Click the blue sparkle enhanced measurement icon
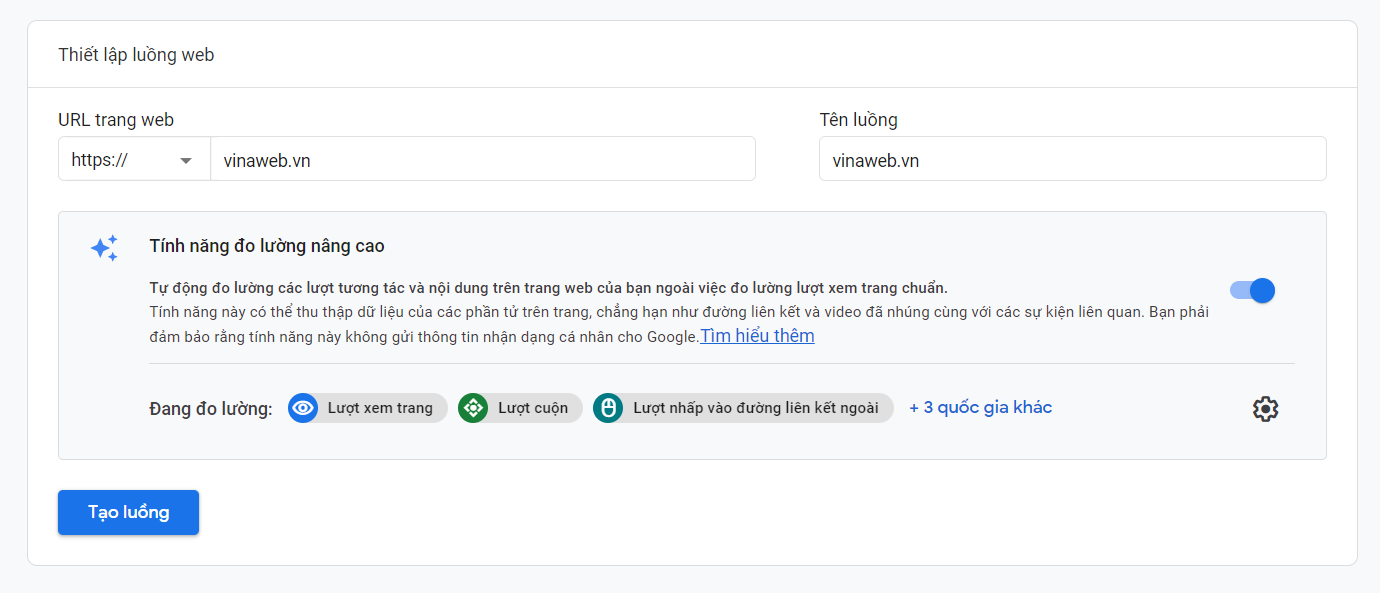The height and width of the screenshot is (593, 1380). pyautogui.click(x=104, y=248)
